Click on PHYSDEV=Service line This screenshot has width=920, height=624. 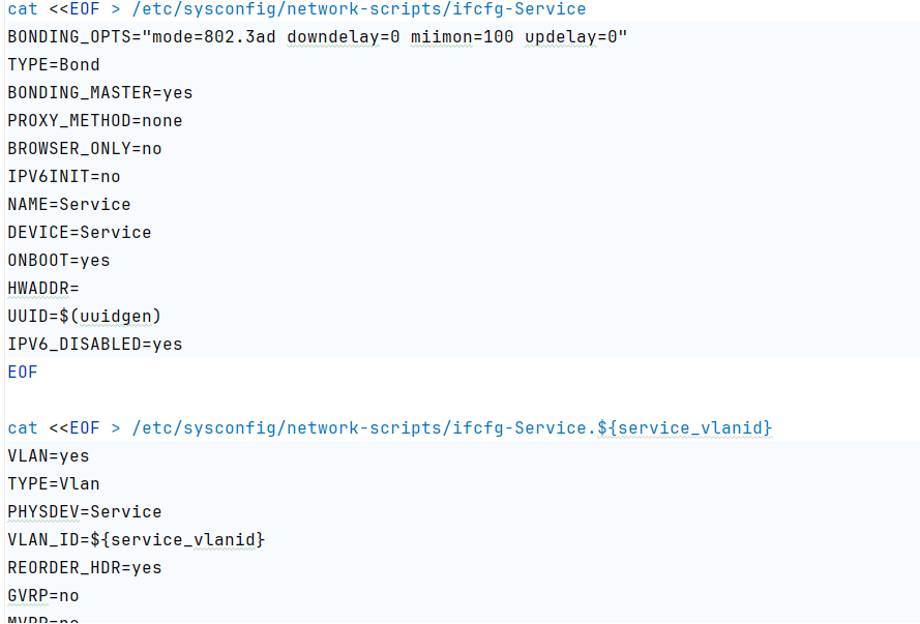(x=84, y=512)
